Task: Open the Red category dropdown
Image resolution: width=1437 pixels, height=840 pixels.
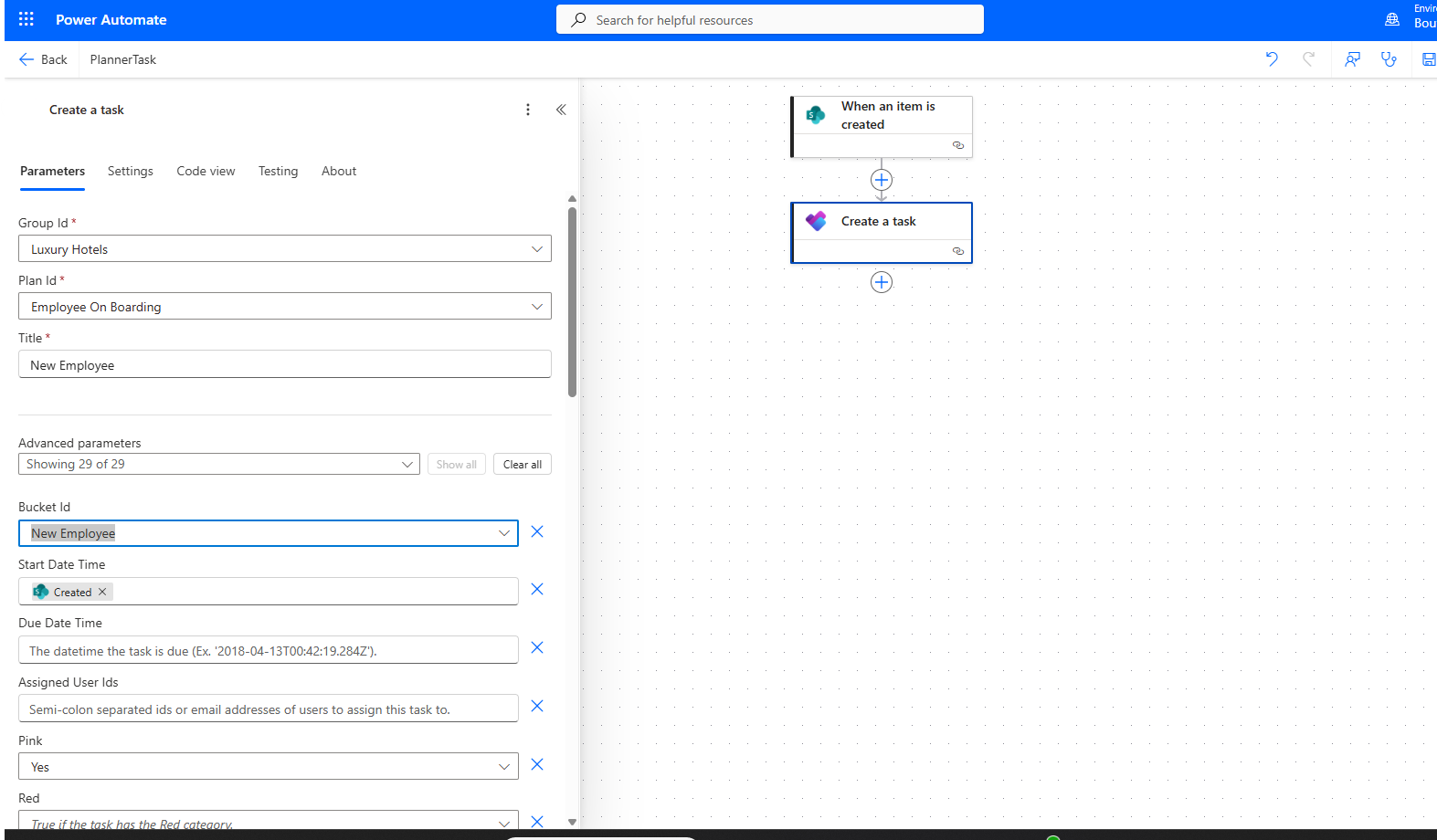Action: (504, 823)
